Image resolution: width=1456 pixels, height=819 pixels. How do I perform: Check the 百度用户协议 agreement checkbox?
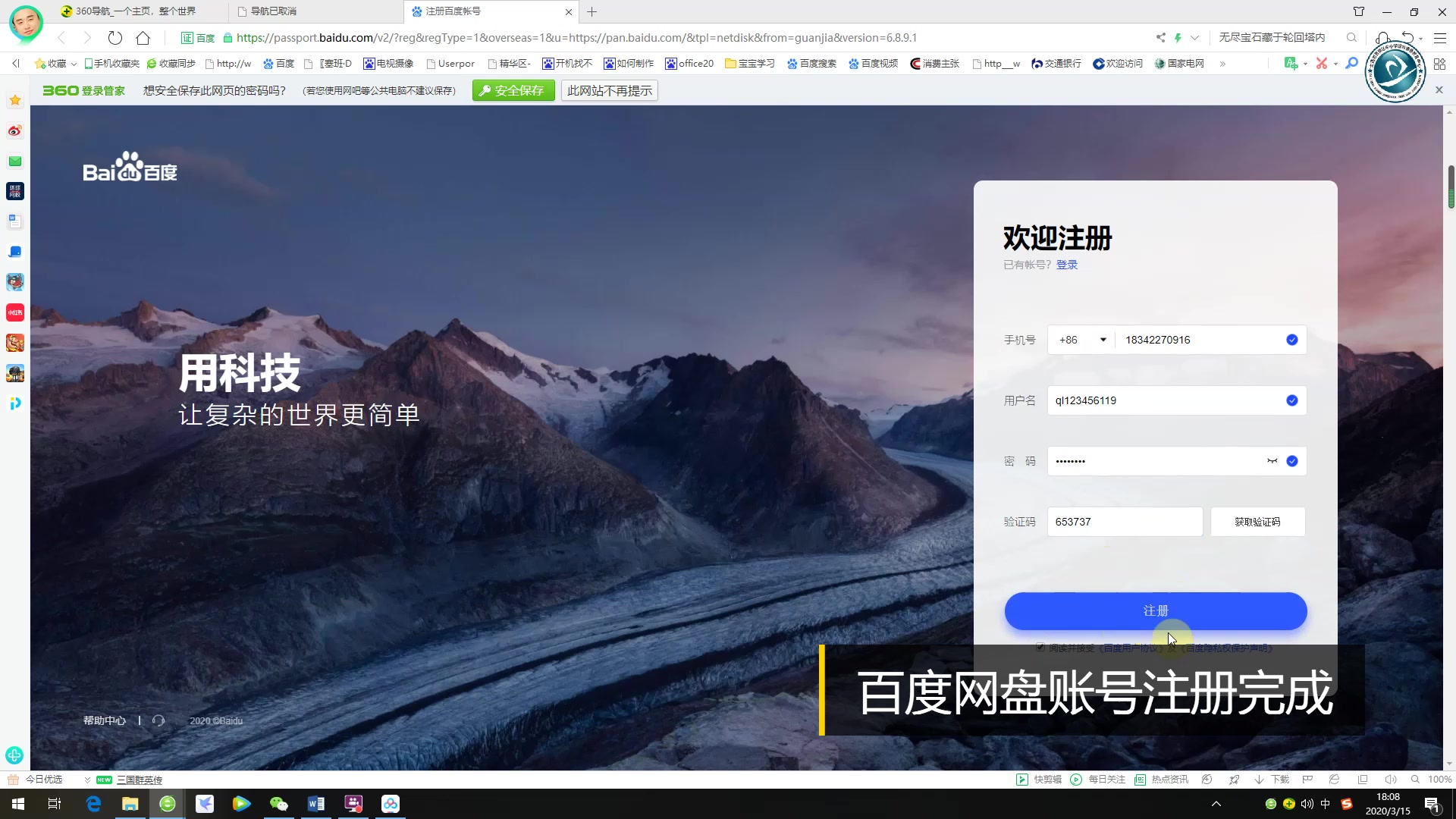pos(1040,647)
